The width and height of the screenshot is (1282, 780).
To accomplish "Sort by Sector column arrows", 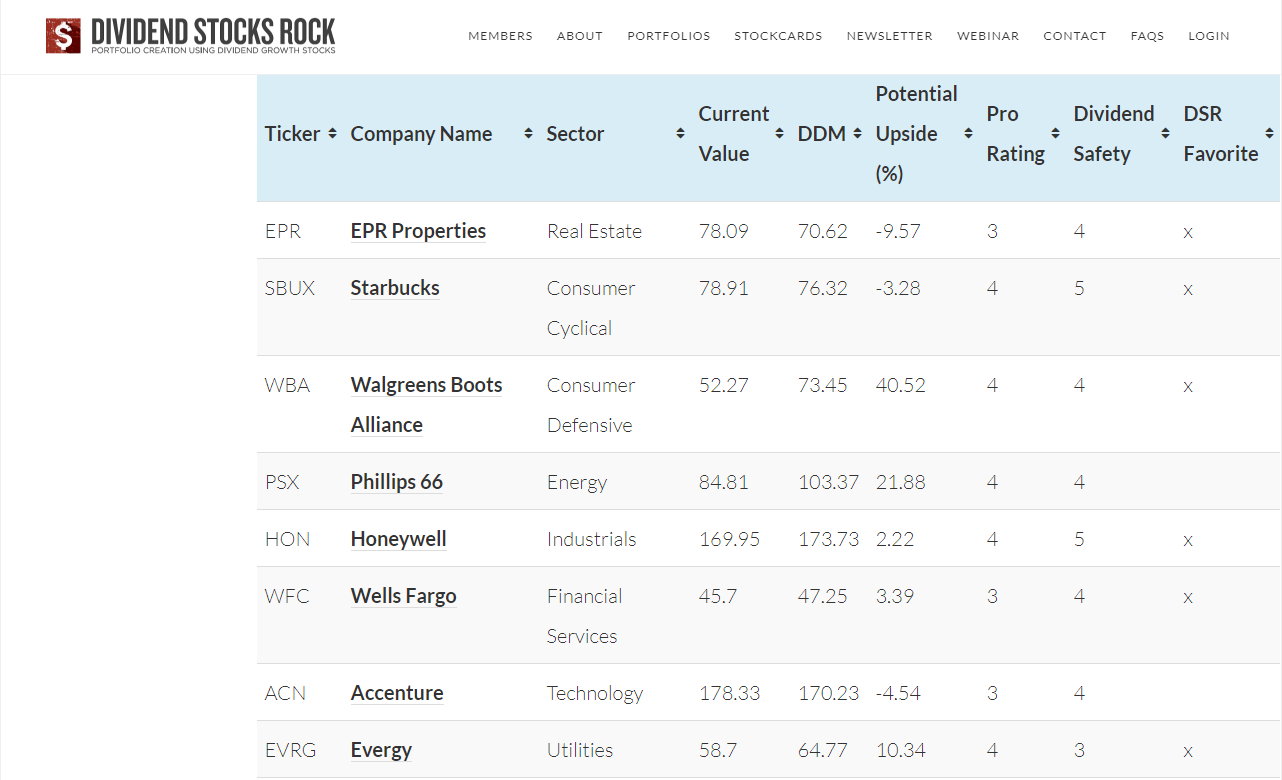I will tap(680, 134).
